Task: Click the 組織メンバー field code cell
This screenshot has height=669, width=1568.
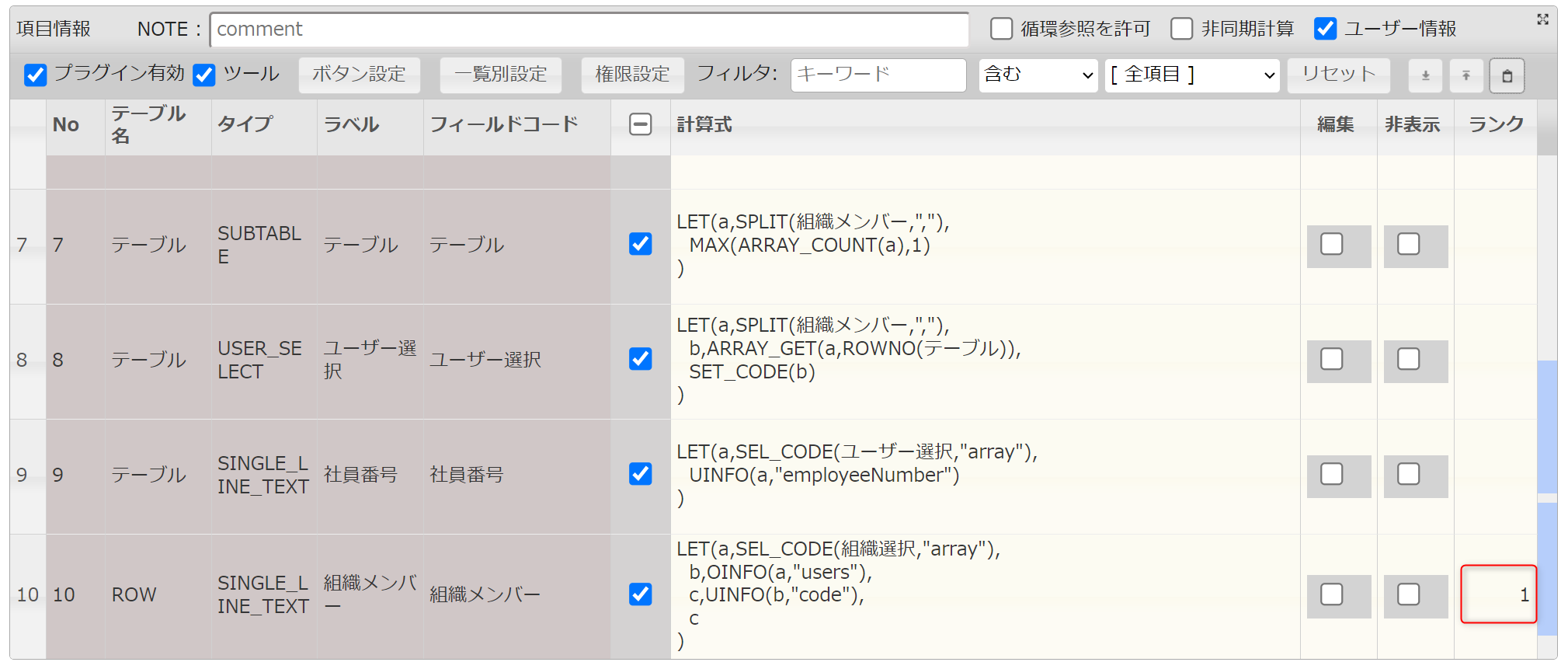Action: point(516,596)
